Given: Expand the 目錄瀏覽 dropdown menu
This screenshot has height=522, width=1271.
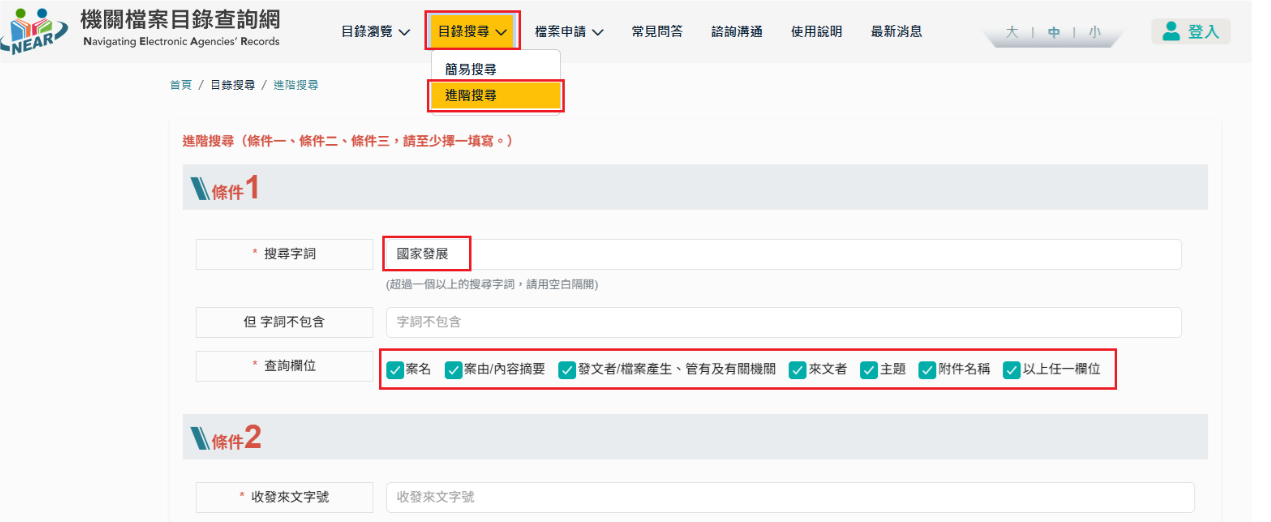Looking at the screenshot, I should 375,32.
